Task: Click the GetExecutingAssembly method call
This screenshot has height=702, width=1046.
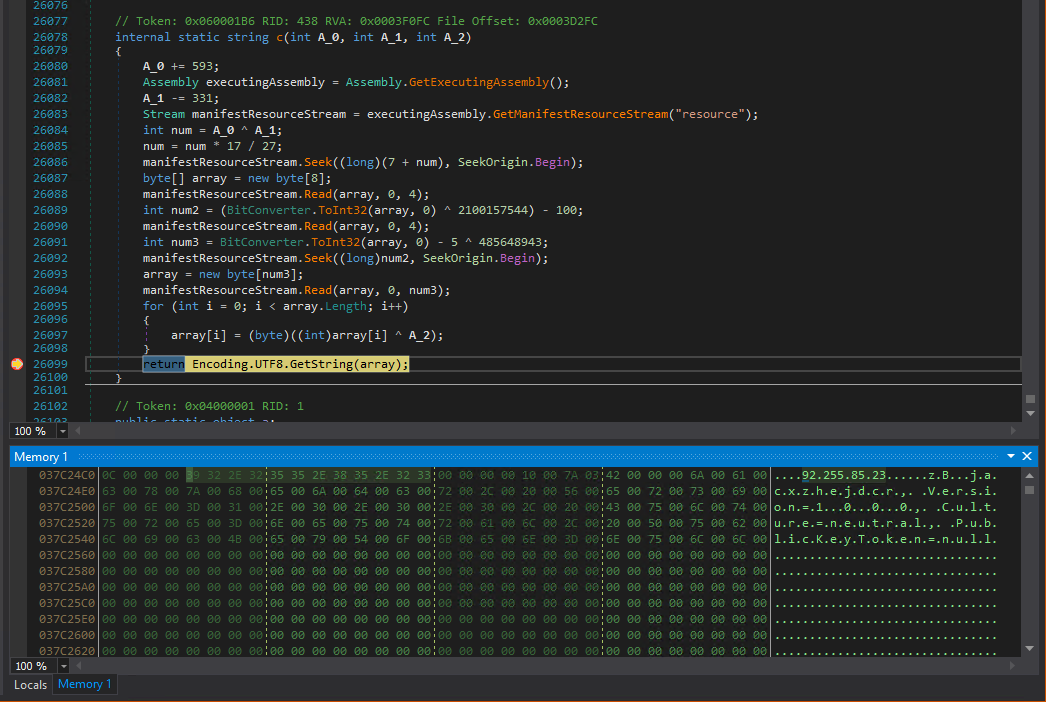Action: (478, 82)
